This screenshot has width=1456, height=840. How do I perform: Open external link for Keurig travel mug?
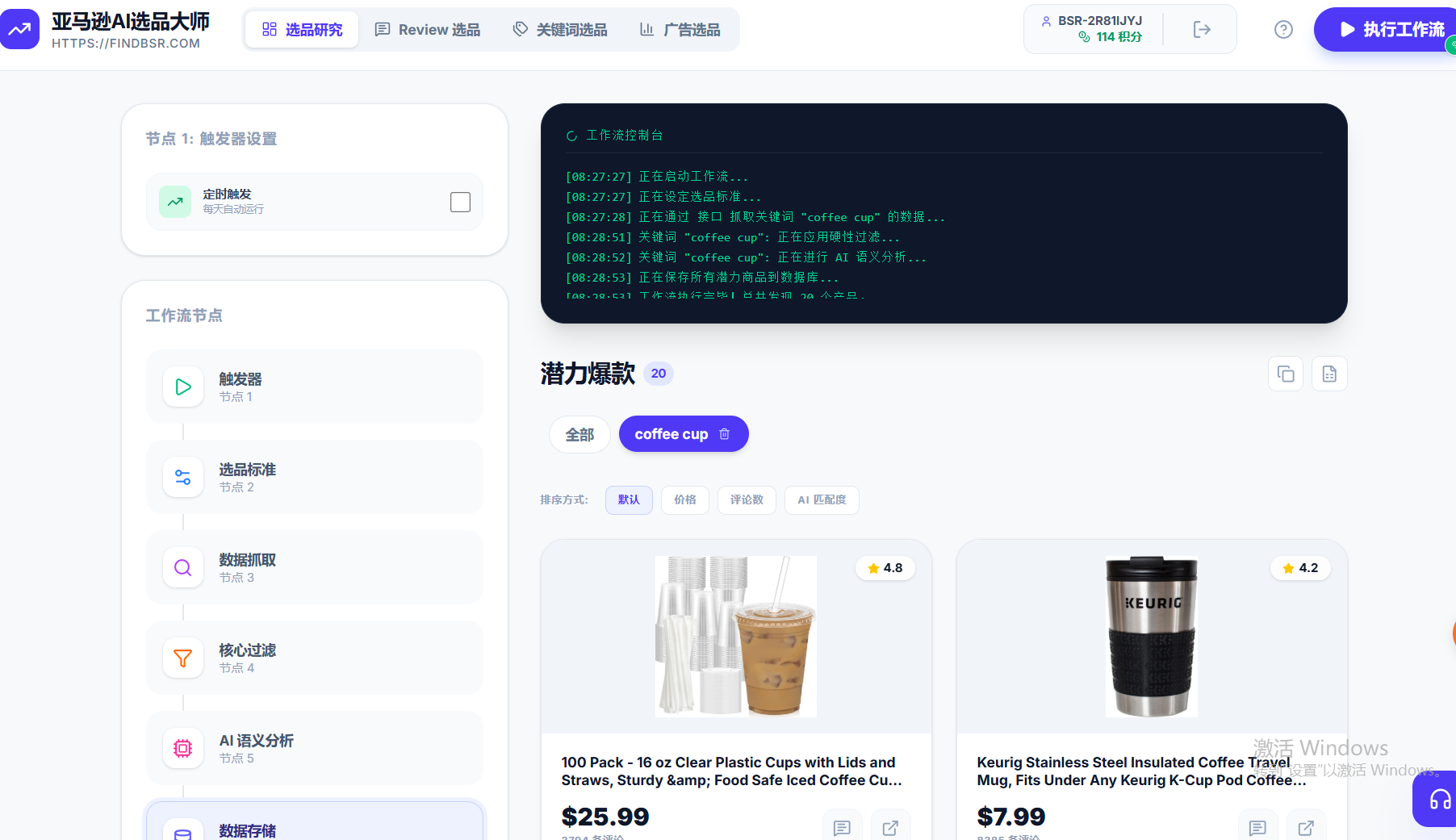point(1306,828)
